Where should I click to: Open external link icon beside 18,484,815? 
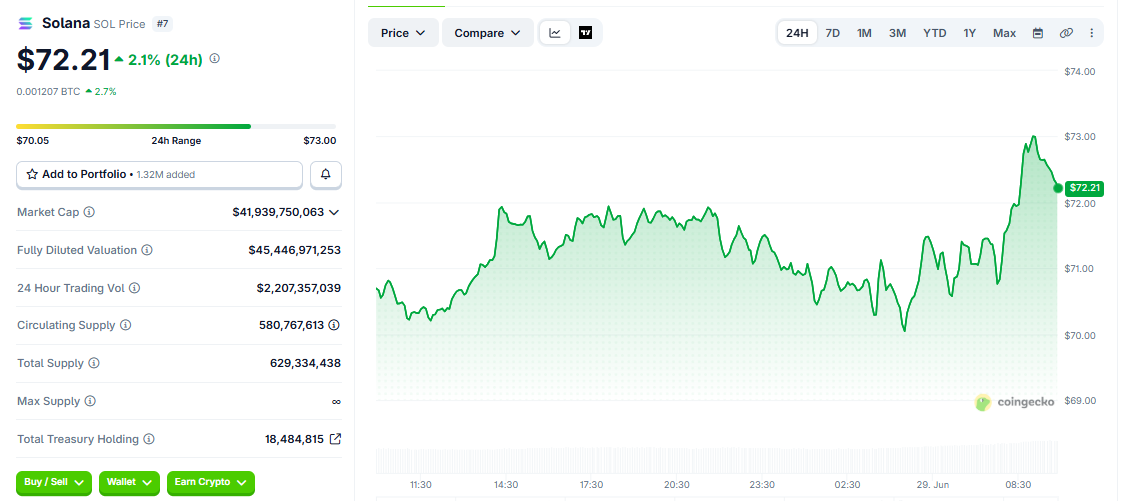335,439
